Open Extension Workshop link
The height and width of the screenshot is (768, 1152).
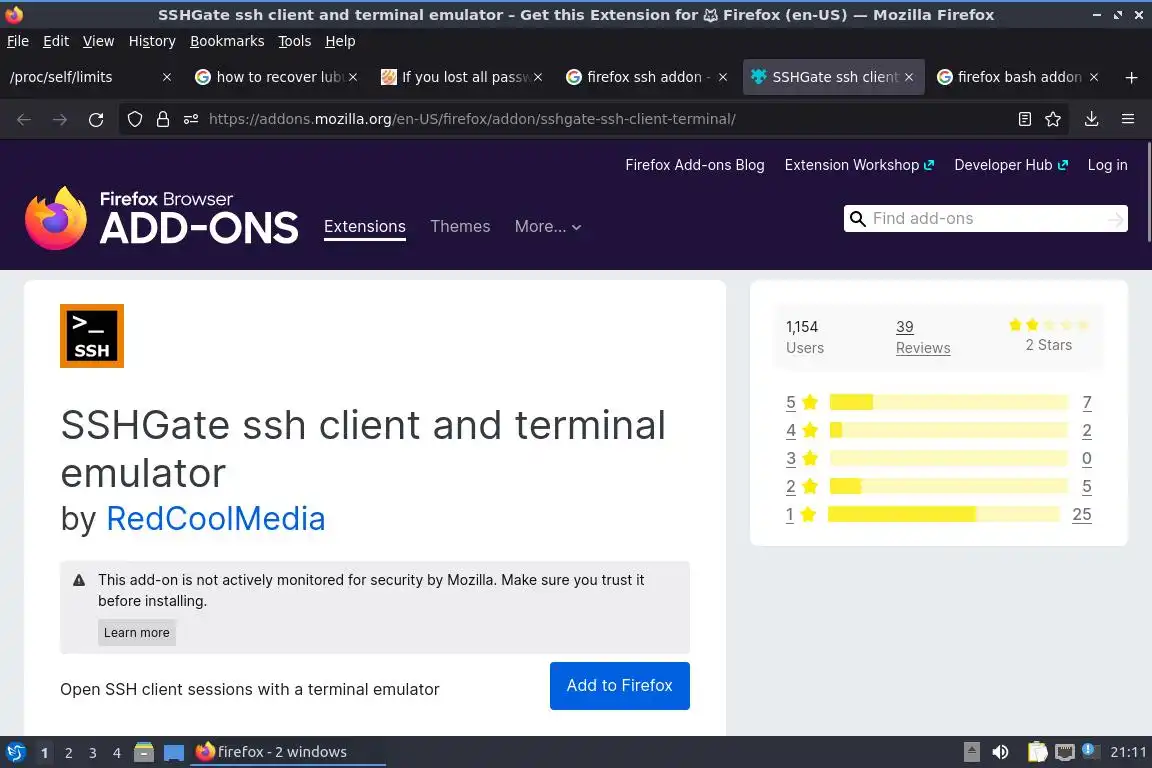click(859, 165)
